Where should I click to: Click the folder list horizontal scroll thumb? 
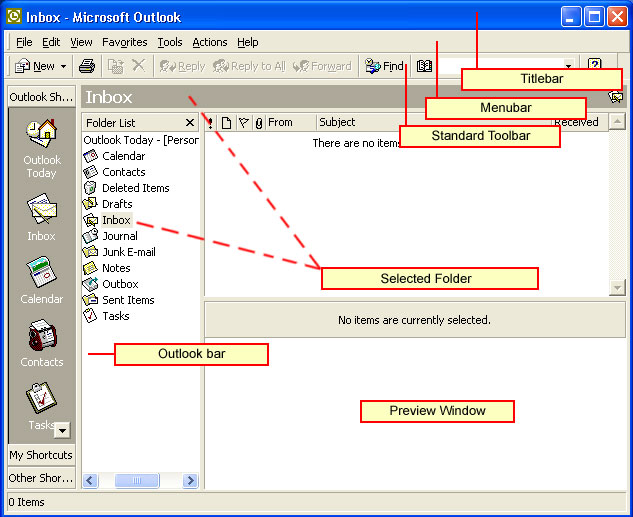(x=137, y=480)
